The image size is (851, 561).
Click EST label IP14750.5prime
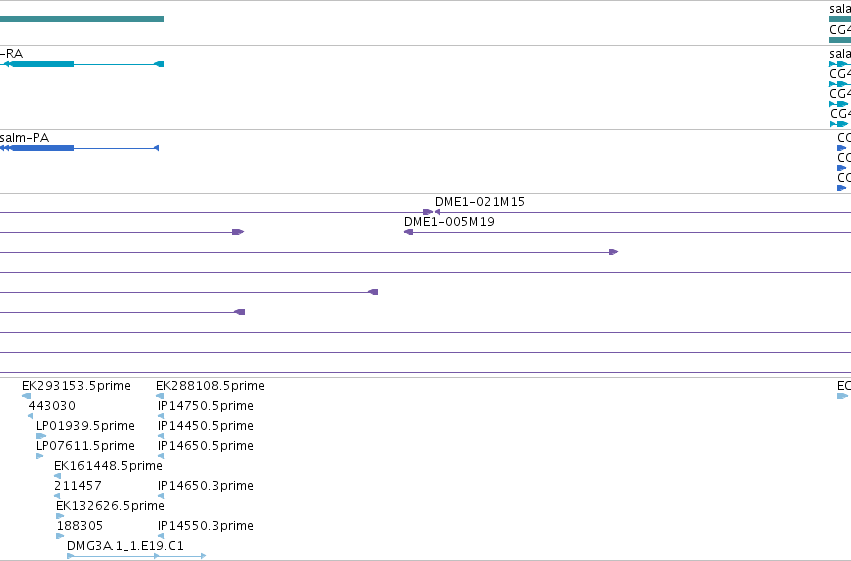coord(206,406)
